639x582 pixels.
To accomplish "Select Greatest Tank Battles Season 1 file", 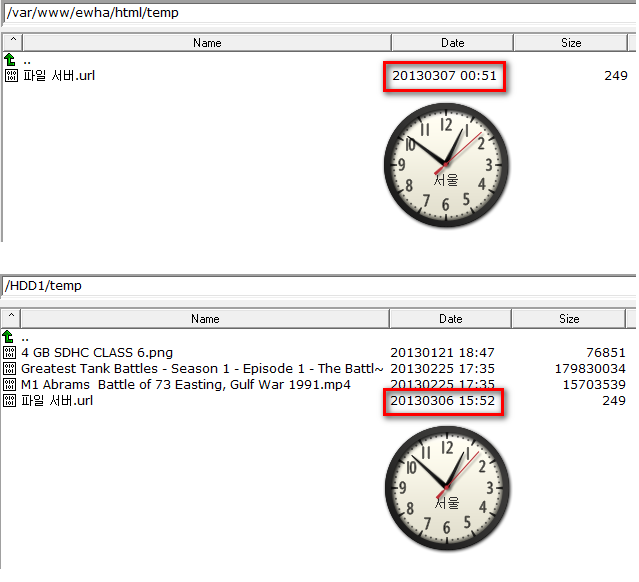I will click(x=202, y=368).
